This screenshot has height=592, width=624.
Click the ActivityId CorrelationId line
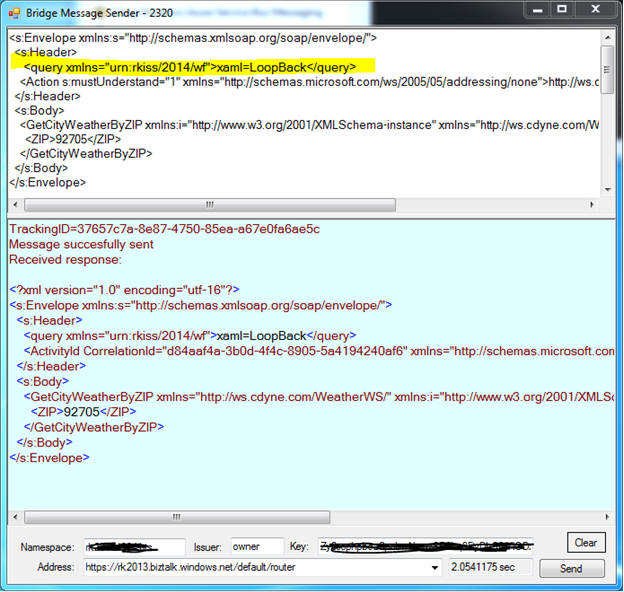(x=319, y=351)
